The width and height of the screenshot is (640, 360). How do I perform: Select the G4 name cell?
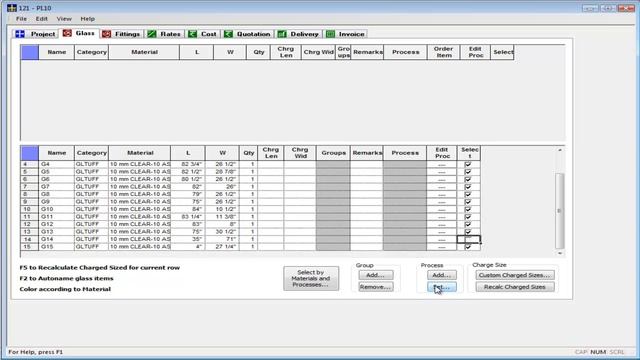pyautogui.click(x=56, y=164)
